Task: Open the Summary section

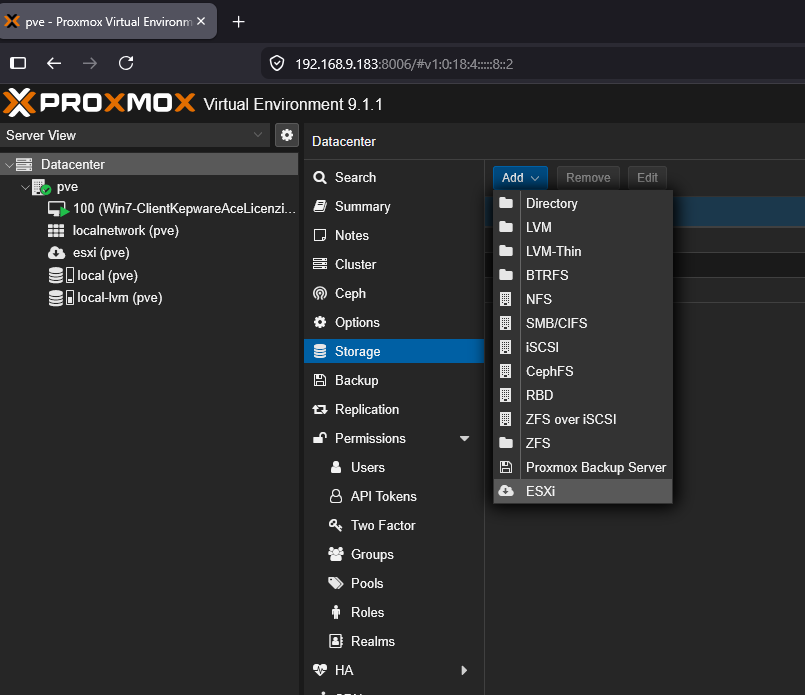Action: click(x=394, y=206)
